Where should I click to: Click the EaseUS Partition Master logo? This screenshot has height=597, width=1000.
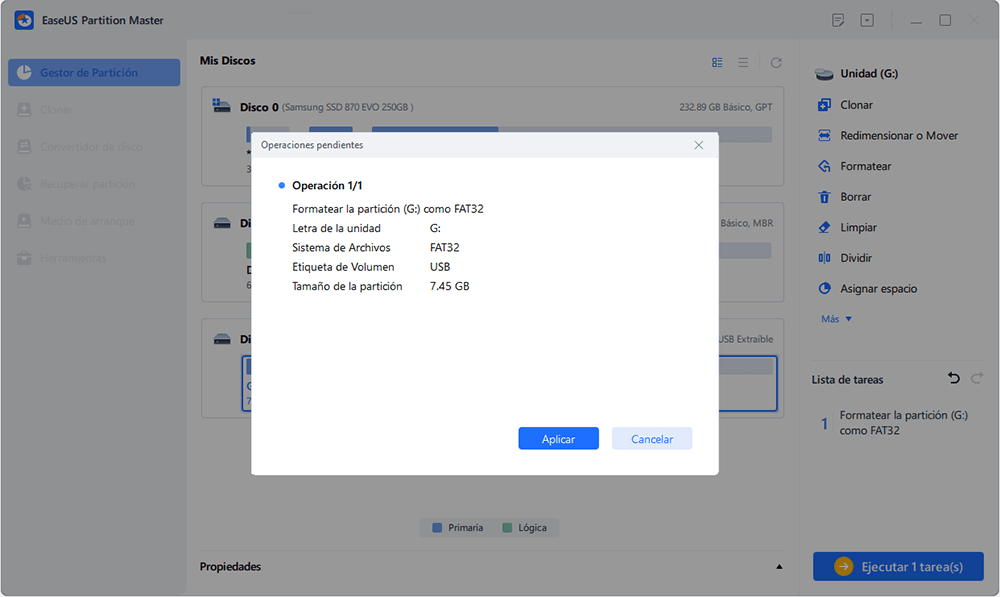(x=24, y=20)
